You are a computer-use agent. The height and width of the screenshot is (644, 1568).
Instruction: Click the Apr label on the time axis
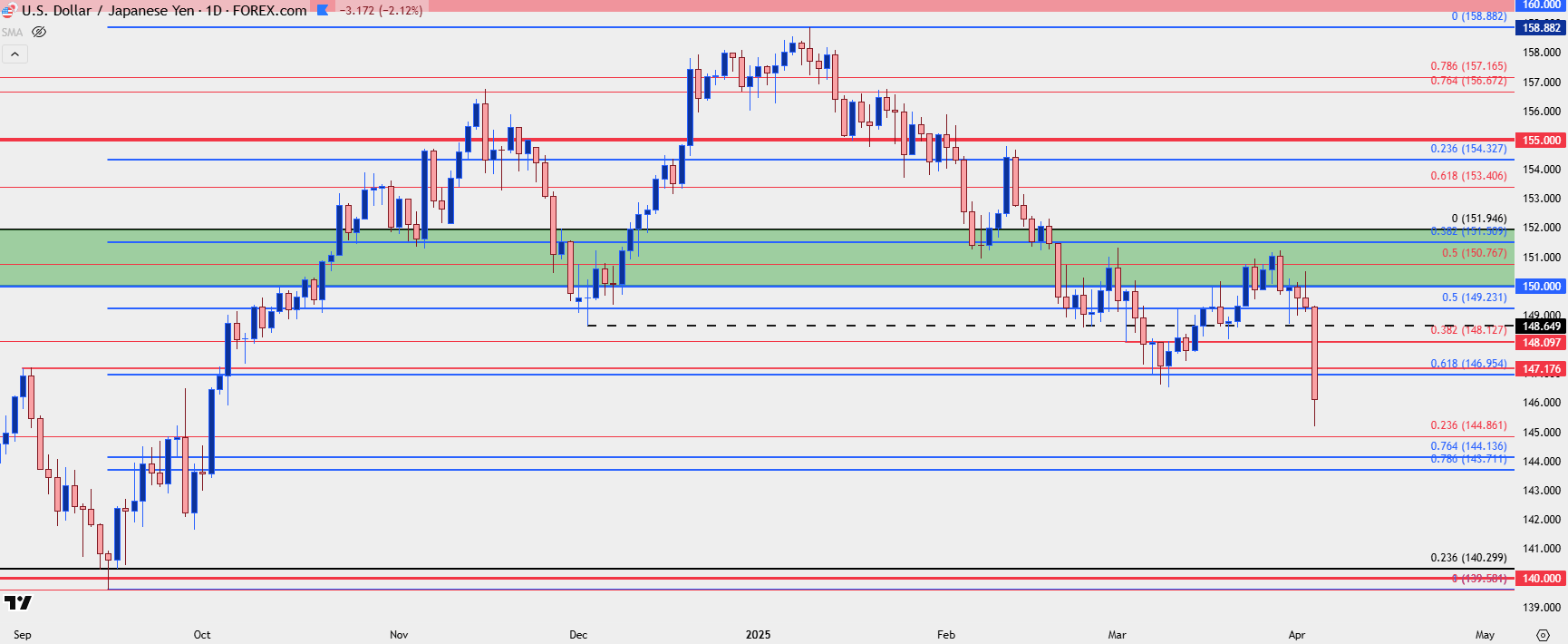pos(1296,635)
